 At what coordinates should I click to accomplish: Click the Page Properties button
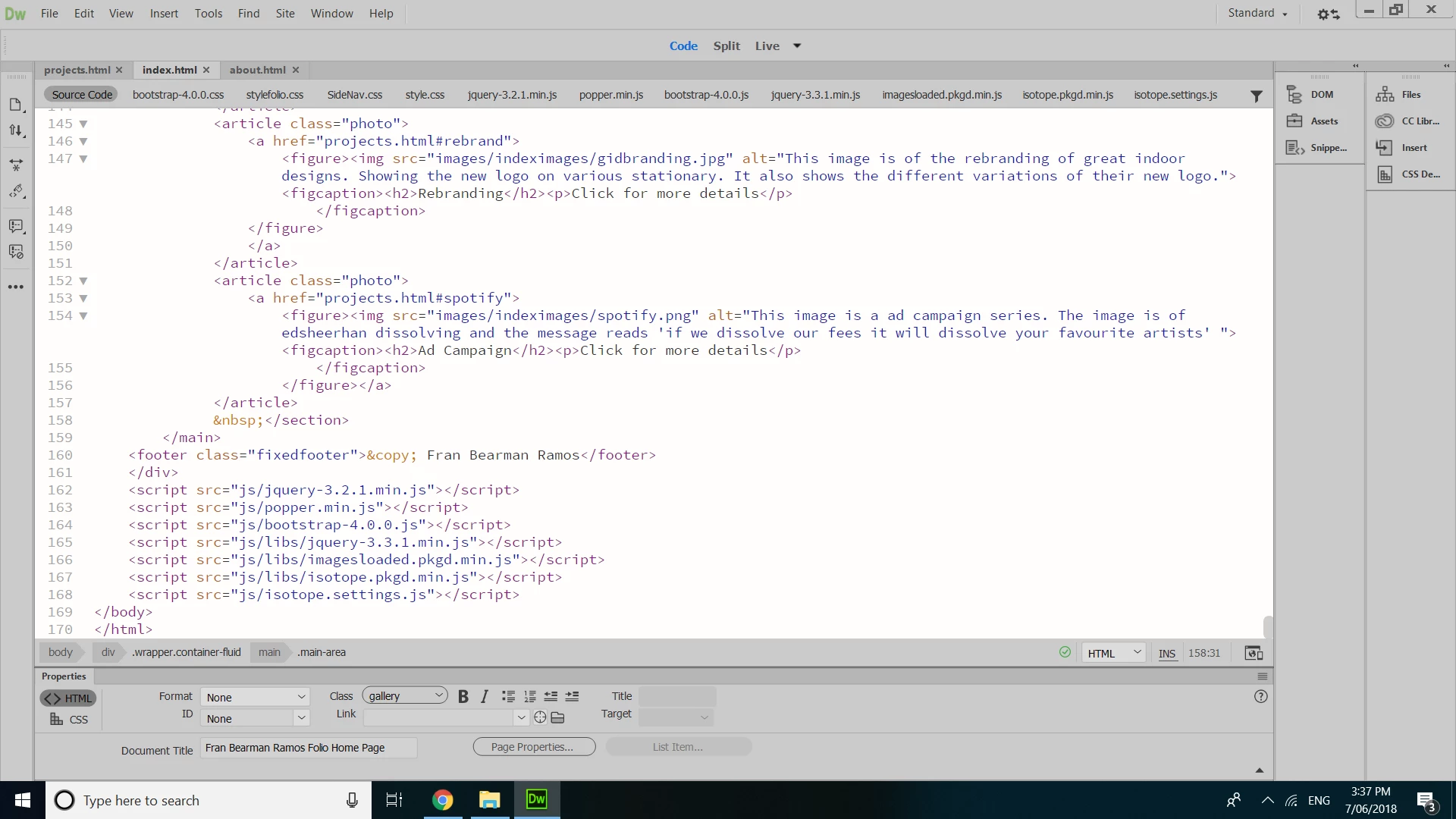(x=534, y=747)
